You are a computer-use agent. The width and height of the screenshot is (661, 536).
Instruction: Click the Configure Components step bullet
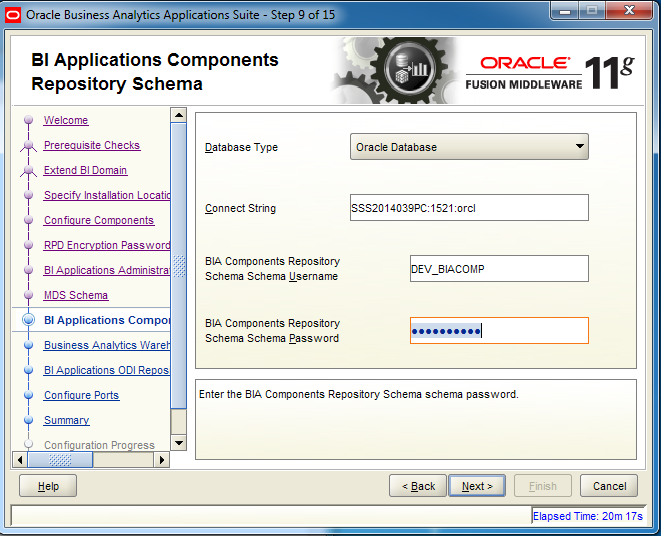28,220
